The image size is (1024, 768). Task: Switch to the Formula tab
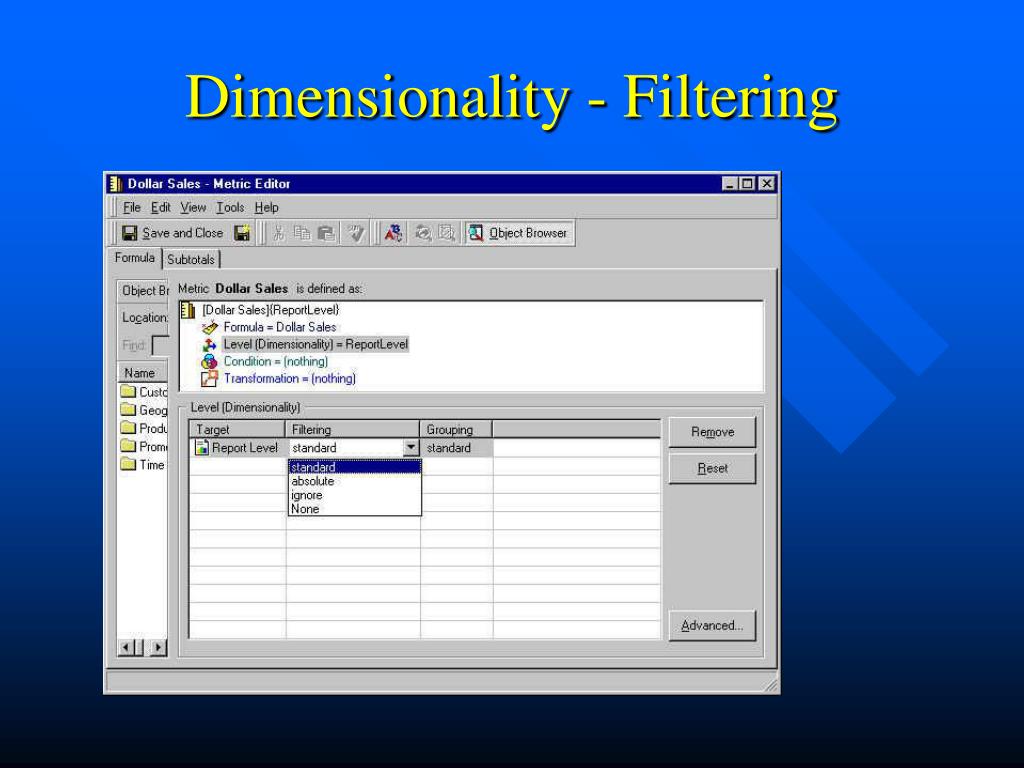coord(135,258)
